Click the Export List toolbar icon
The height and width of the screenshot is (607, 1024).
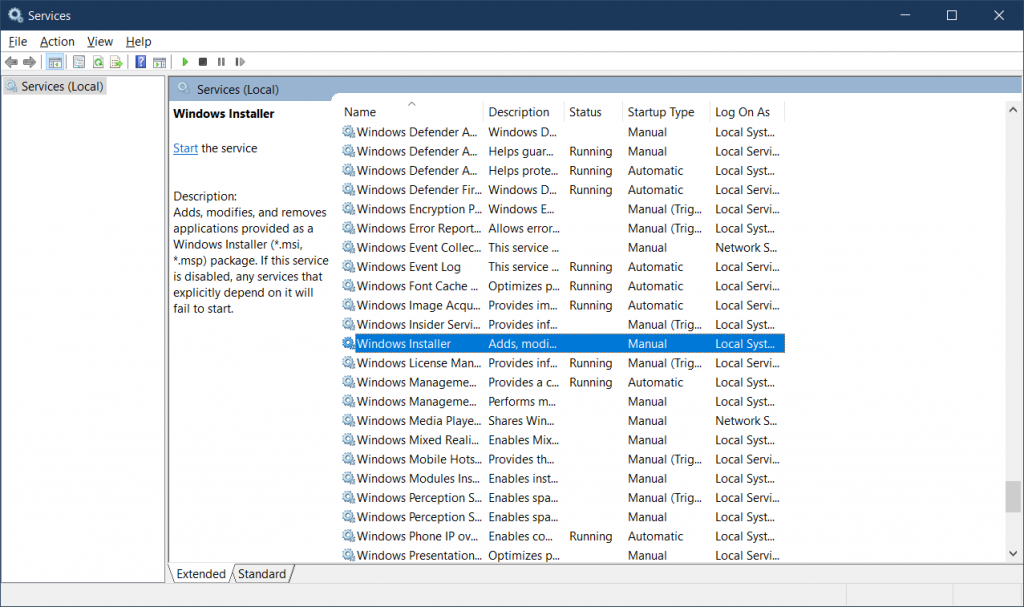pos(116,62)
